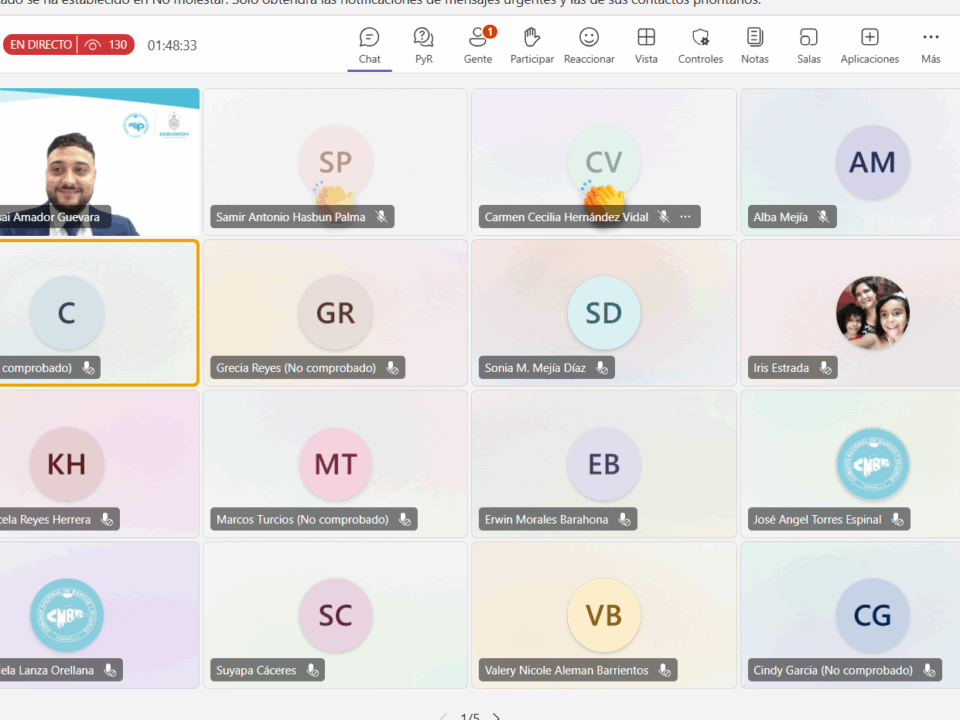This screenshot has height=720, width=960.
Task: Show the Gente participants list
Action: 478,45
